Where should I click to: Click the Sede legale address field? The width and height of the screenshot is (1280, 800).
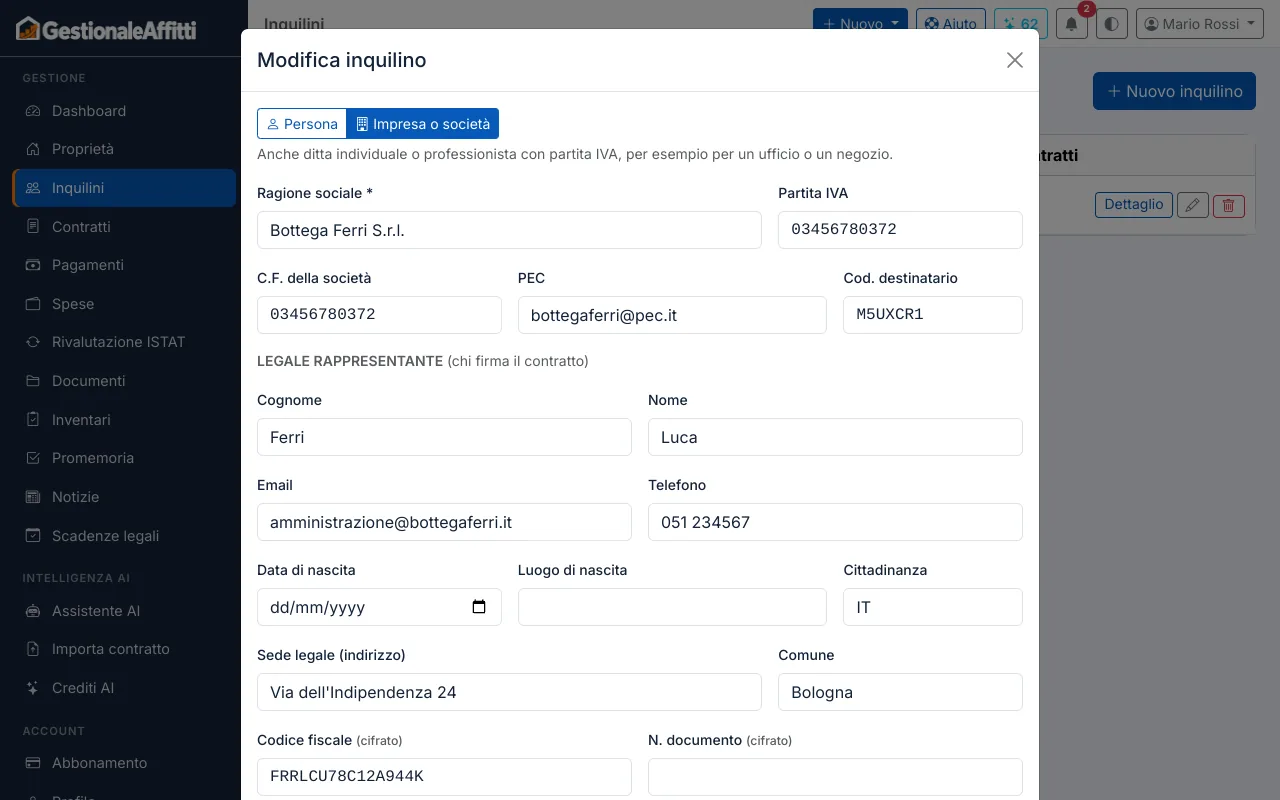509,692
